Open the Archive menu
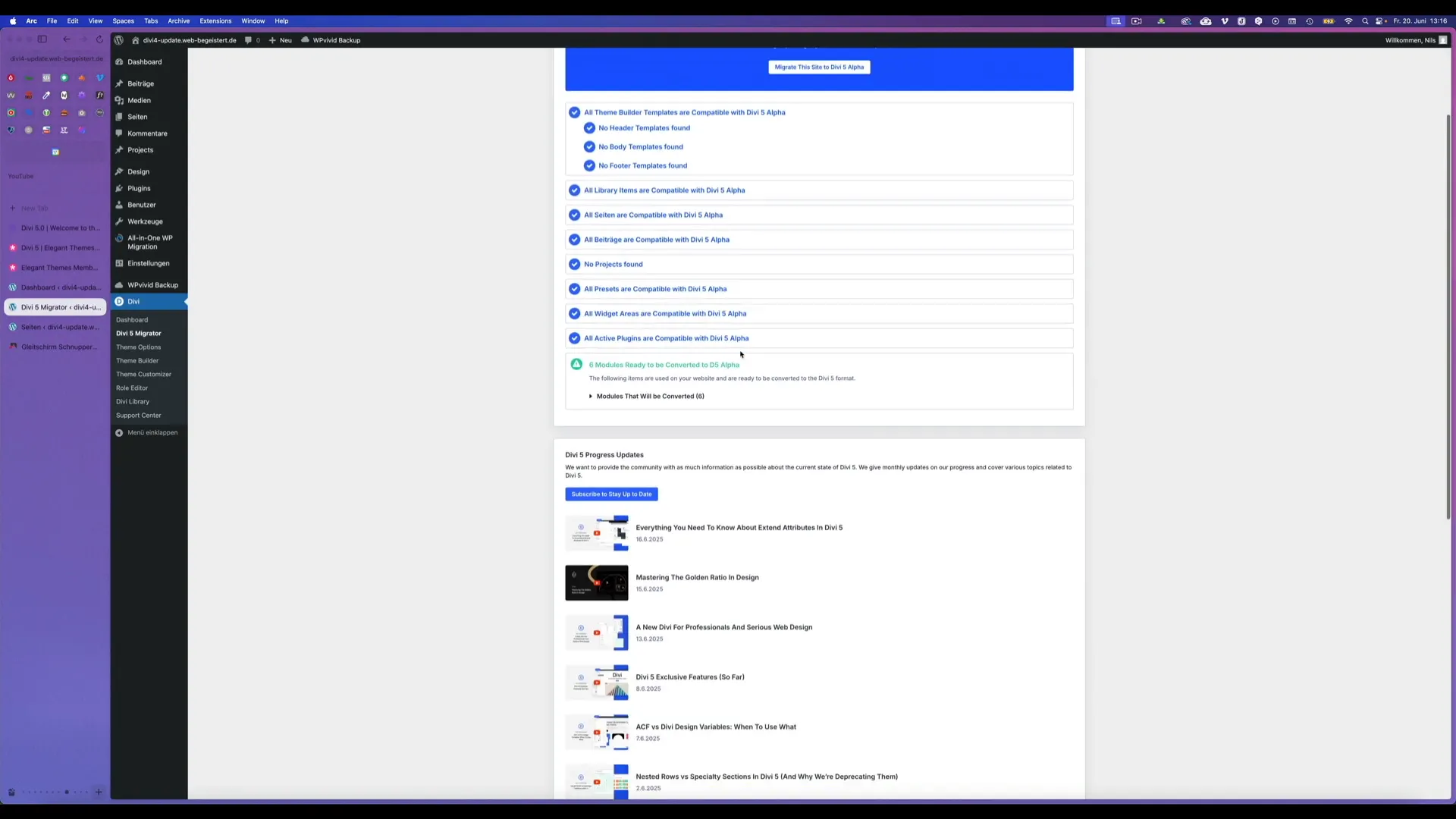 coord(179,21)
